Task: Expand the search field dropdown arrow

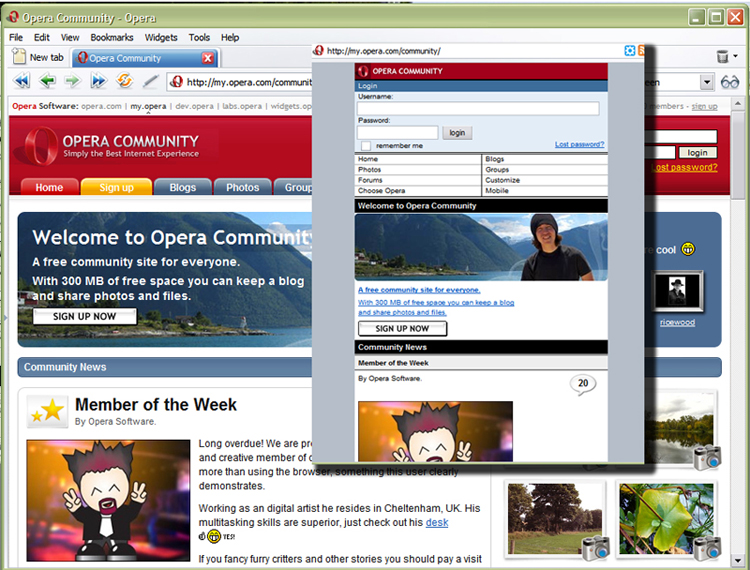Action: click(x=706, y=82)
